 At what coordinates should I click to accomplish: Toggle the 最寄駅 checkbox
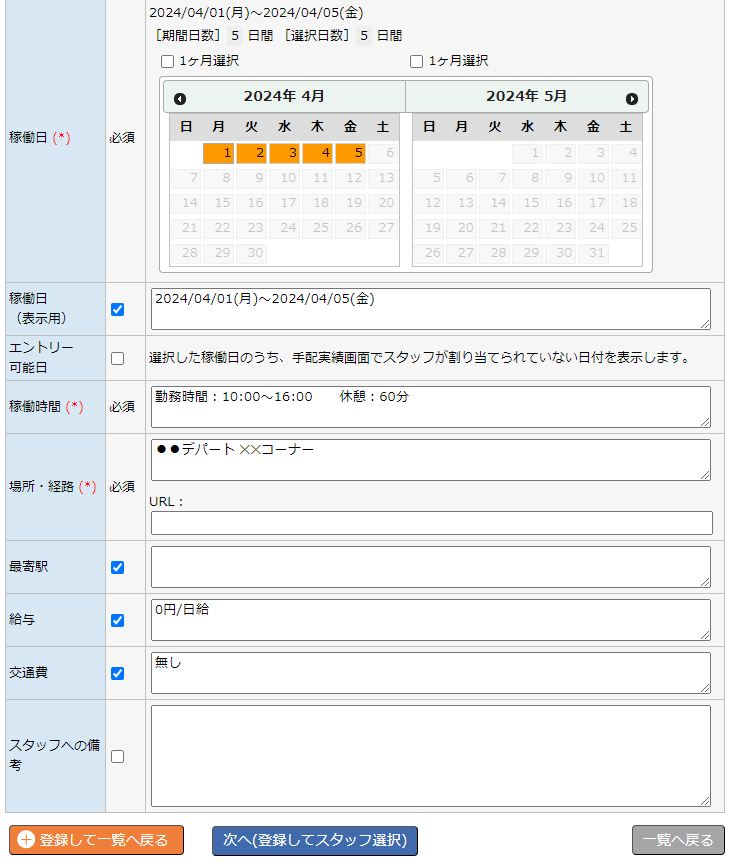(118, 567)
